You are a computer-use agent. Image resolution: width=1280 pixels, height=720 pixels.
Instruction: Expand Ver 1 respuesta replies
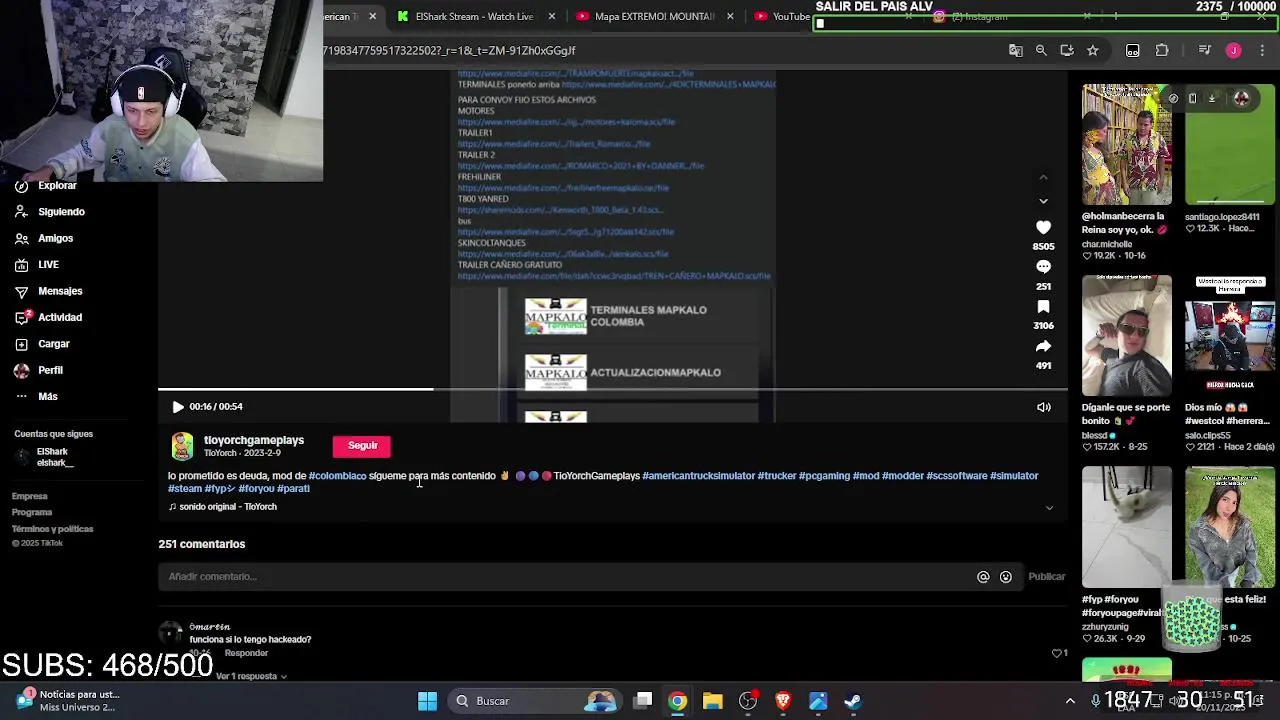pyautogui.click(x=251, y=677)
